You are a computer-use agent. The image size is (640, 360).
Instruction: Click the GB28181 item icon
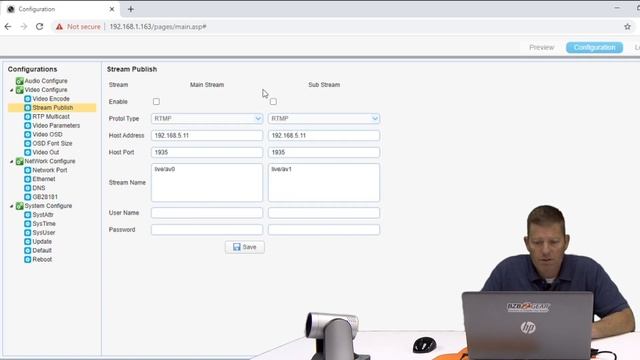[27, 197]
